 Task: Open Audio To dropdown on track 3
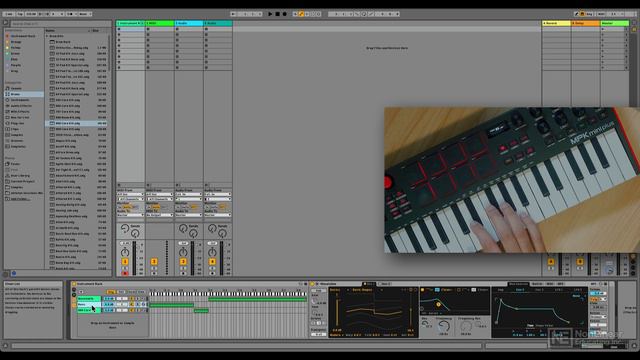click(189, 215)
